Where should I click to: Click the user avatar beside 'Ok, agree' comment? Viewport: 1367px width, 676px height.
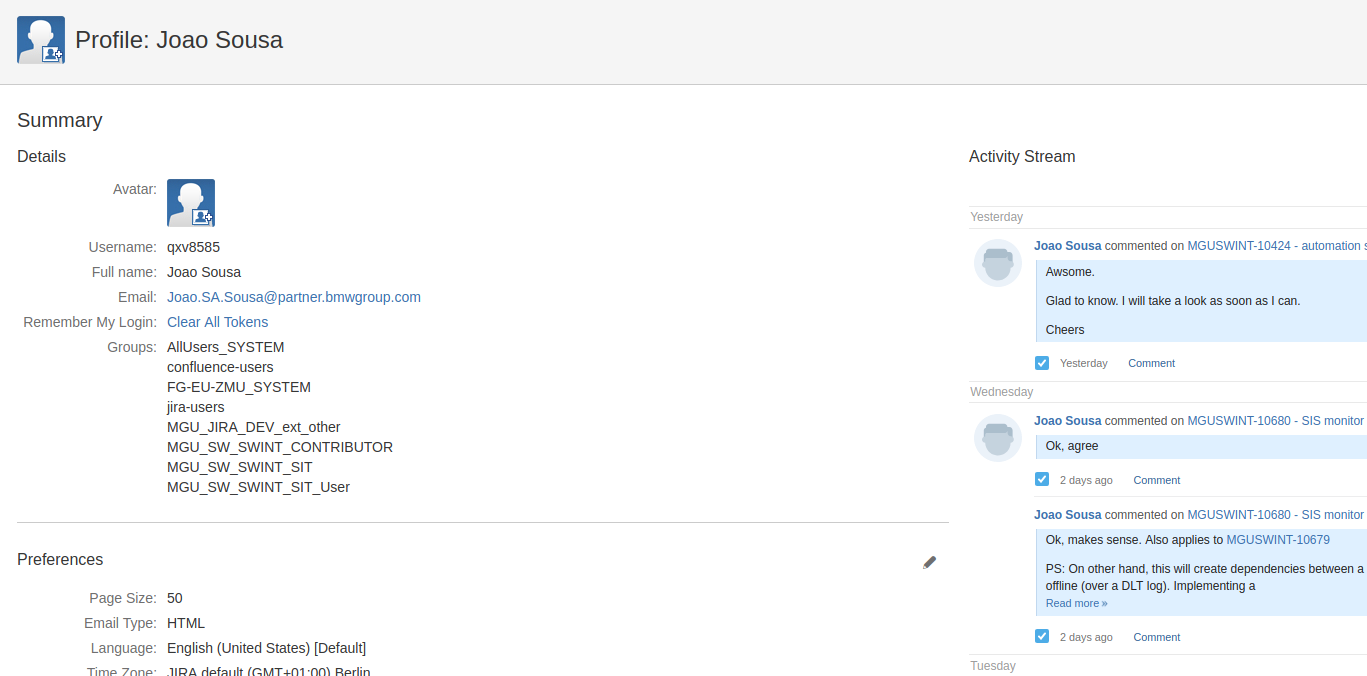click(998, 438)
